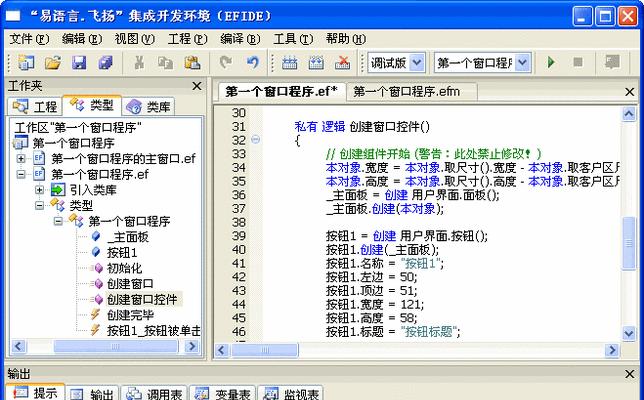
Task: Open the 文件(F) menu
Action: coord(29,39)
